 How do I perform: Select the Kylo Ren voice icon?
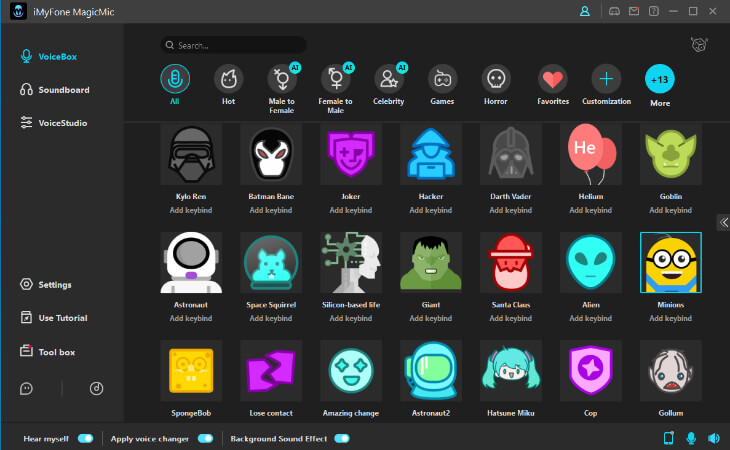(x=191, y=154)
